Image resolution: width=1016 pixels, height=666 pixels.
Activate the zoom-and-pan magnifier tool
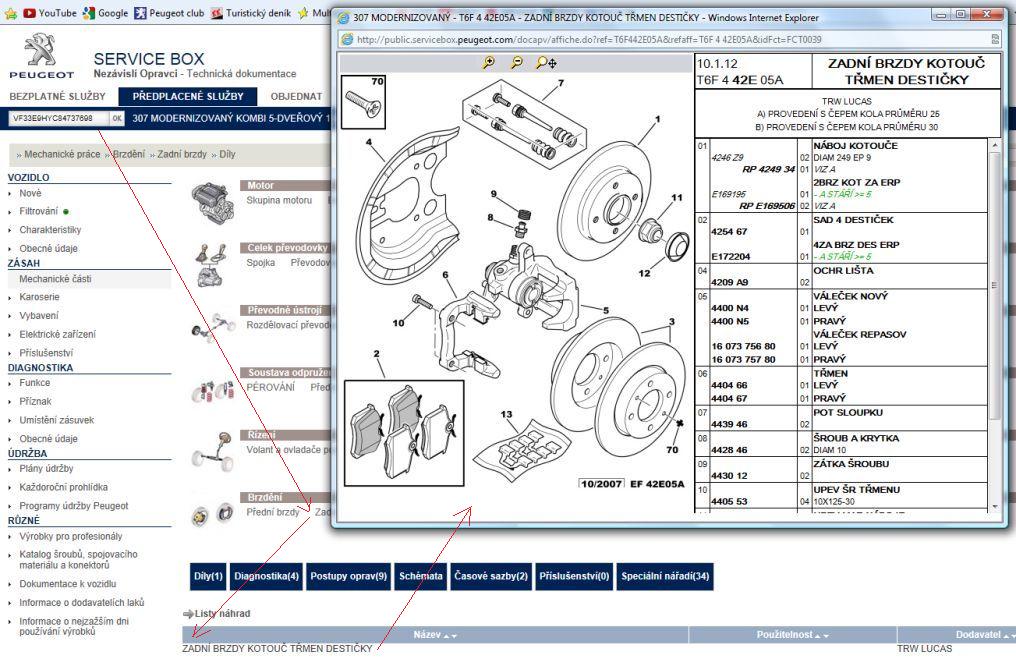[546, 62]
